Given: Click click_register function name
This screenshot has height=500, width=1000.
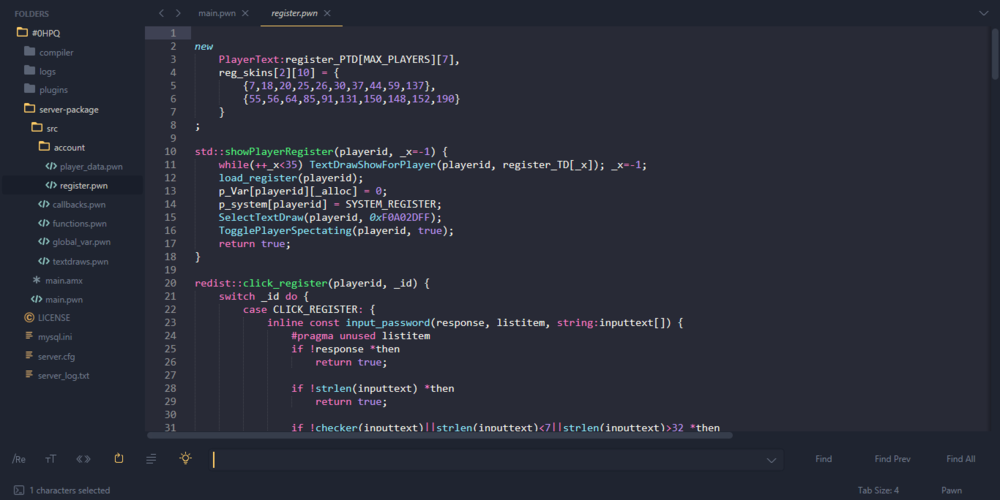Looking at the screenshot, I should click(x=285, y=283).
